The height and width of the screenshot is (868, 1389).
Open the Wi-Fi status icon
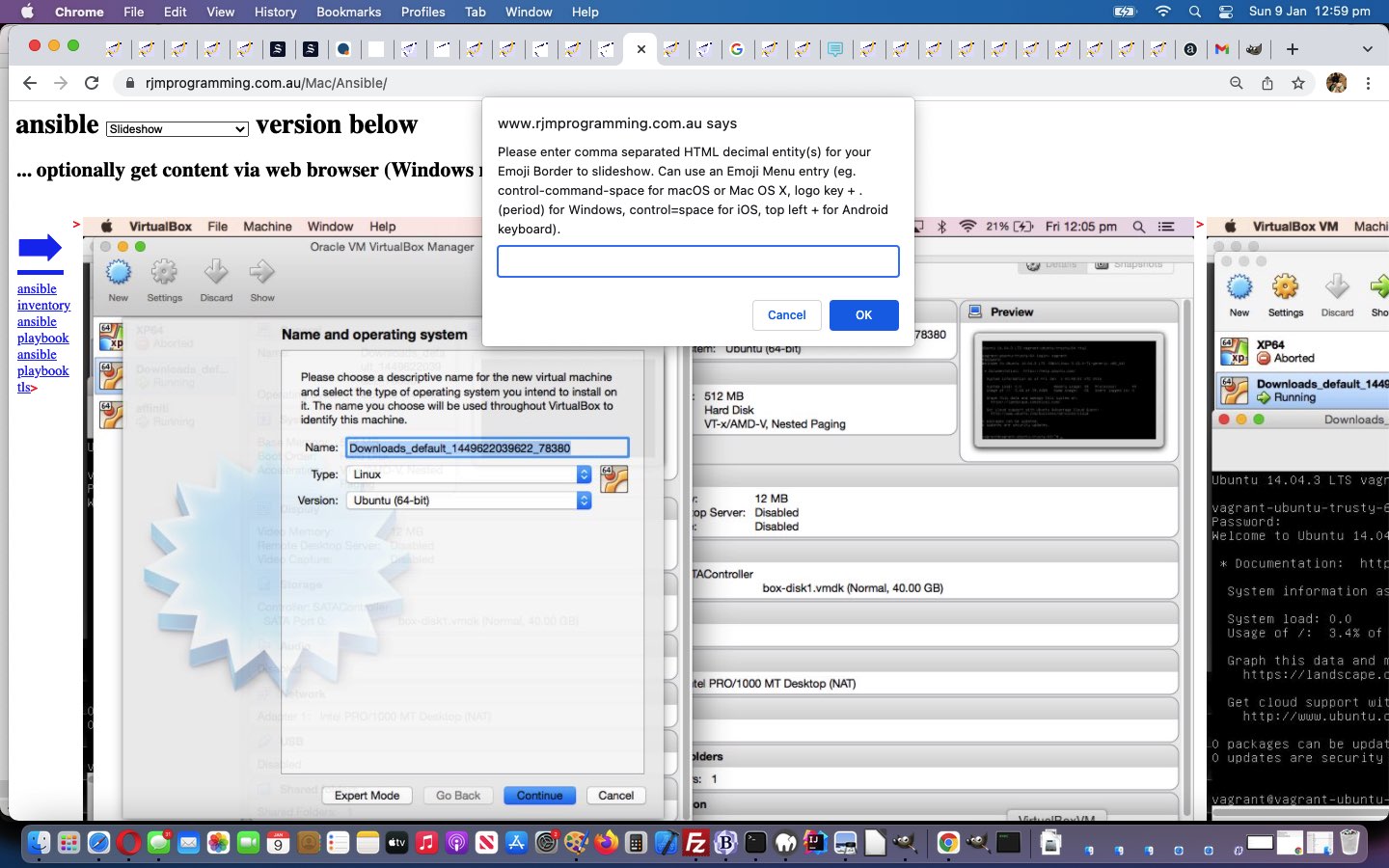point(1163,12)
